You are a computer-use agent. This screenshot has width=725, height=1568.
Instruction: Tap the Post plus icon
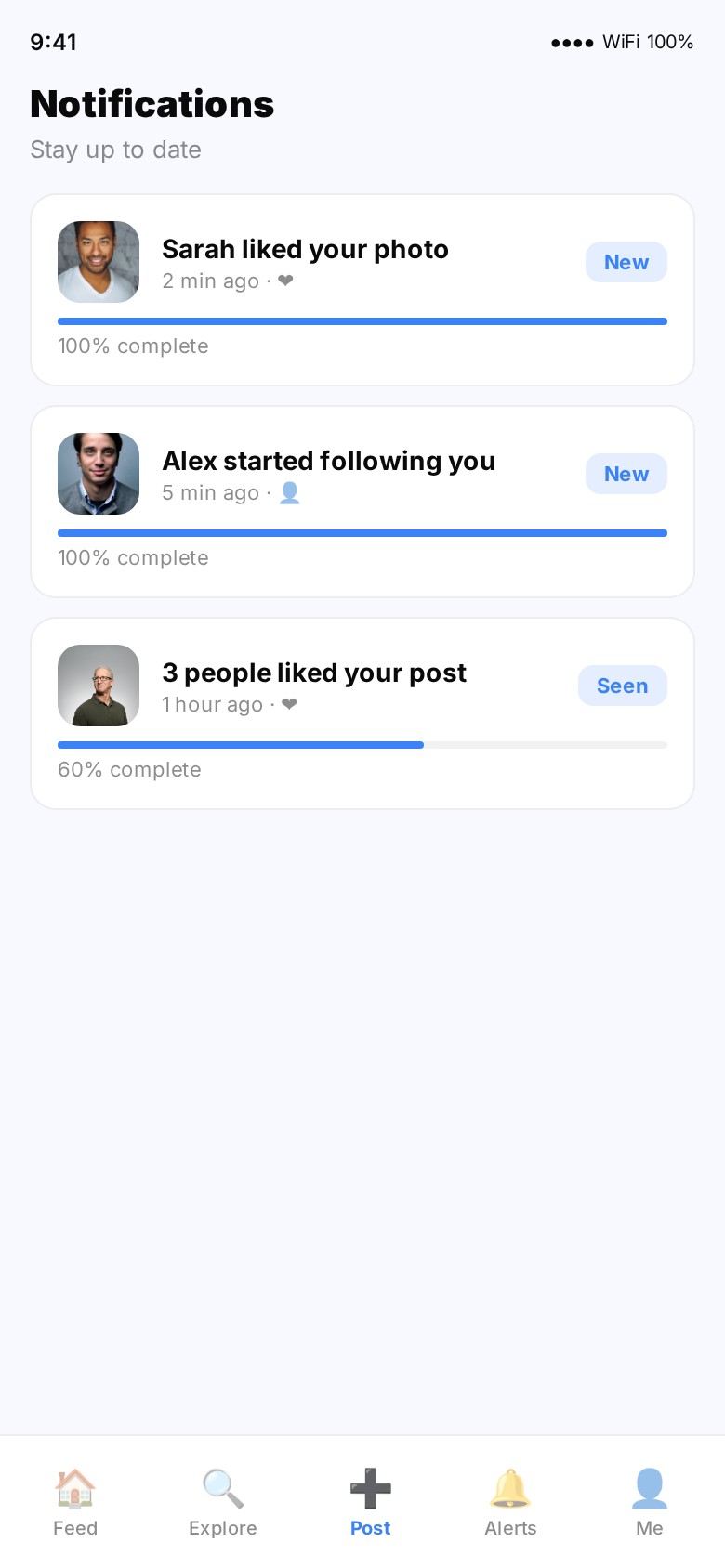tap(370, 1487)
